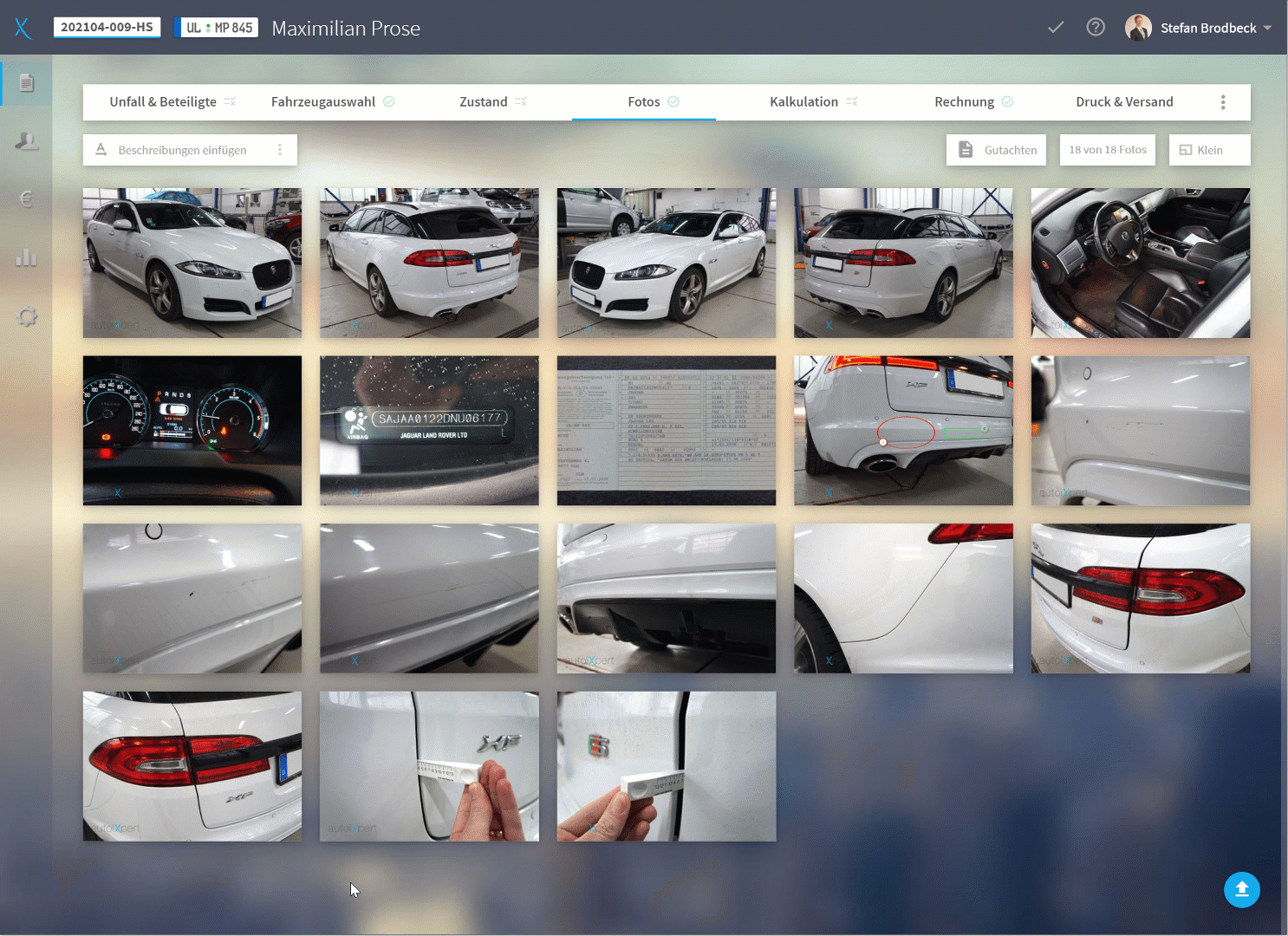Screen dimensions: 1288x936
Task: Open front-left view photo of white Jaguar
Action: click(x=192, y=263)
